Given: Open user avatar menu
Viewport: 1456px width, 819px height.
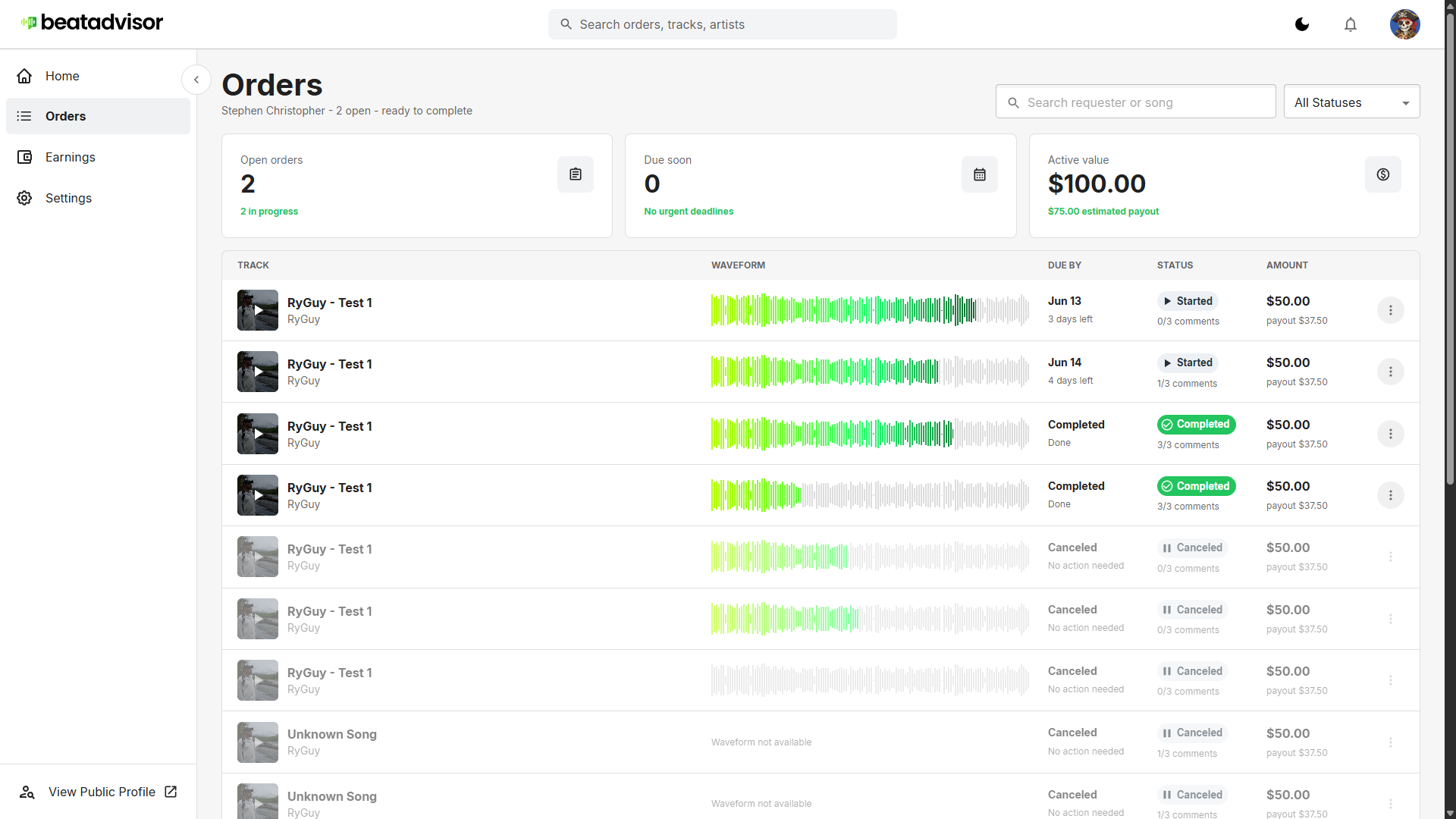Looking at the screenshot, I should pyautogui.click(x=1404, y=24).
